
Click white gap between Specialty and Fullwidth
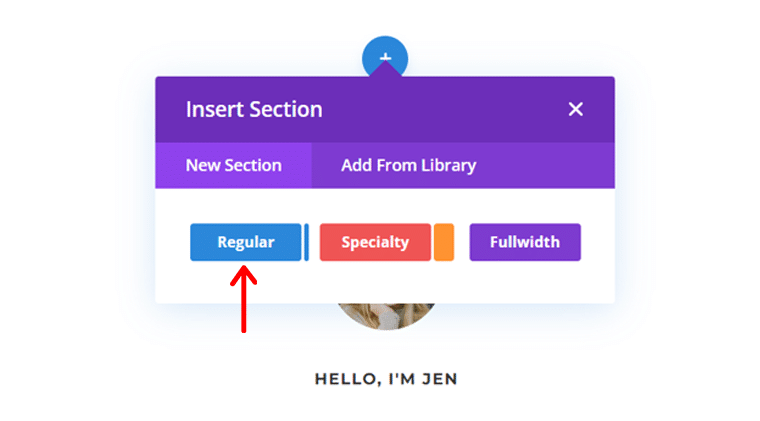point(461,242)
